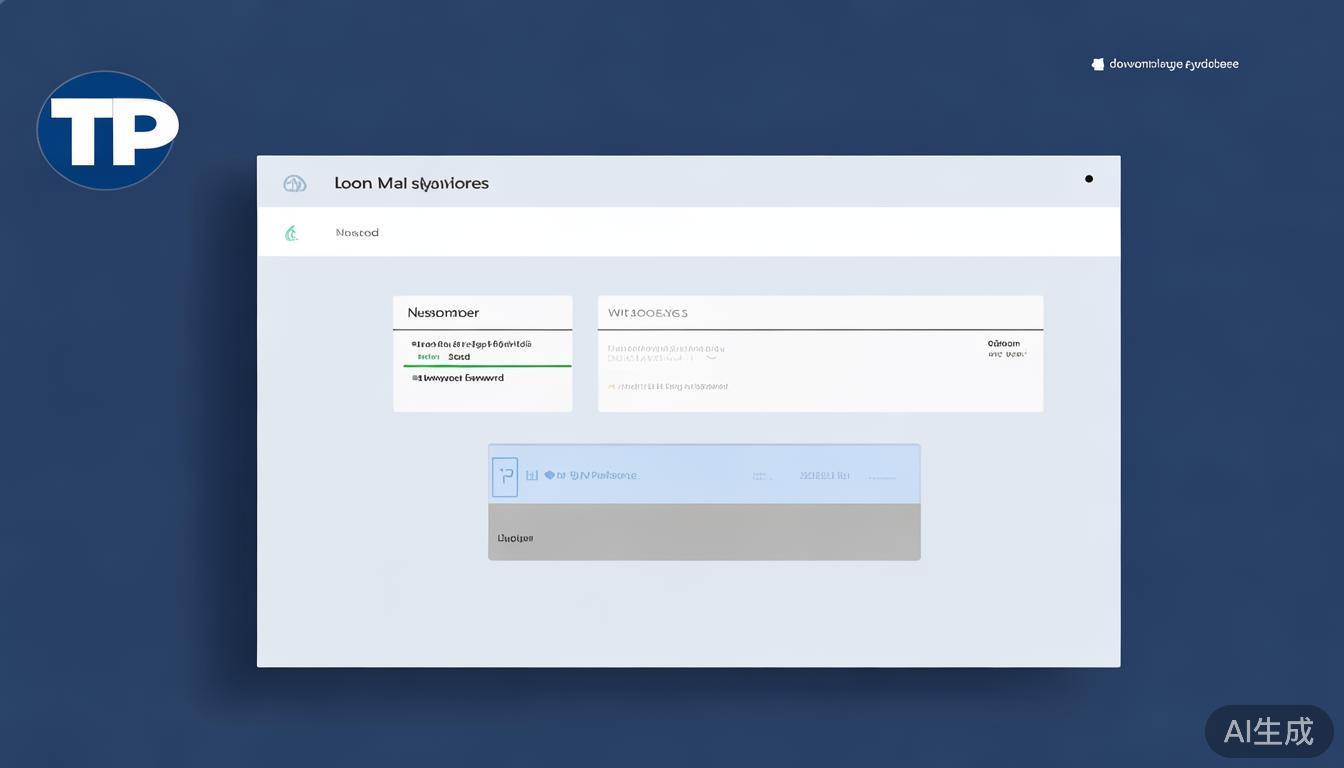1344x768 pixels.
Task: Expand the small chevron in the right panel
Action: point(711,356)
